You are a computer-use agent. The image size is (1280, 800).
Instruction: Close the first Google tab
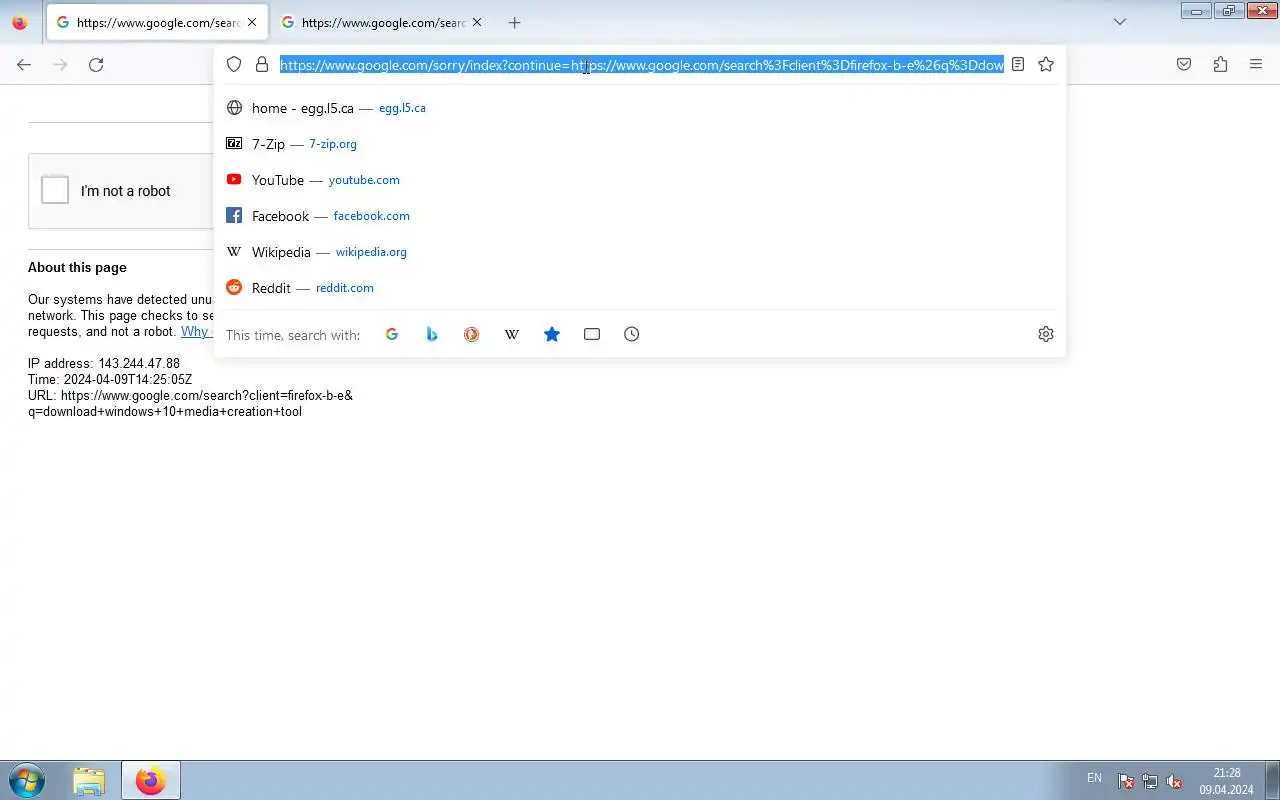click(x=252, y=22)
